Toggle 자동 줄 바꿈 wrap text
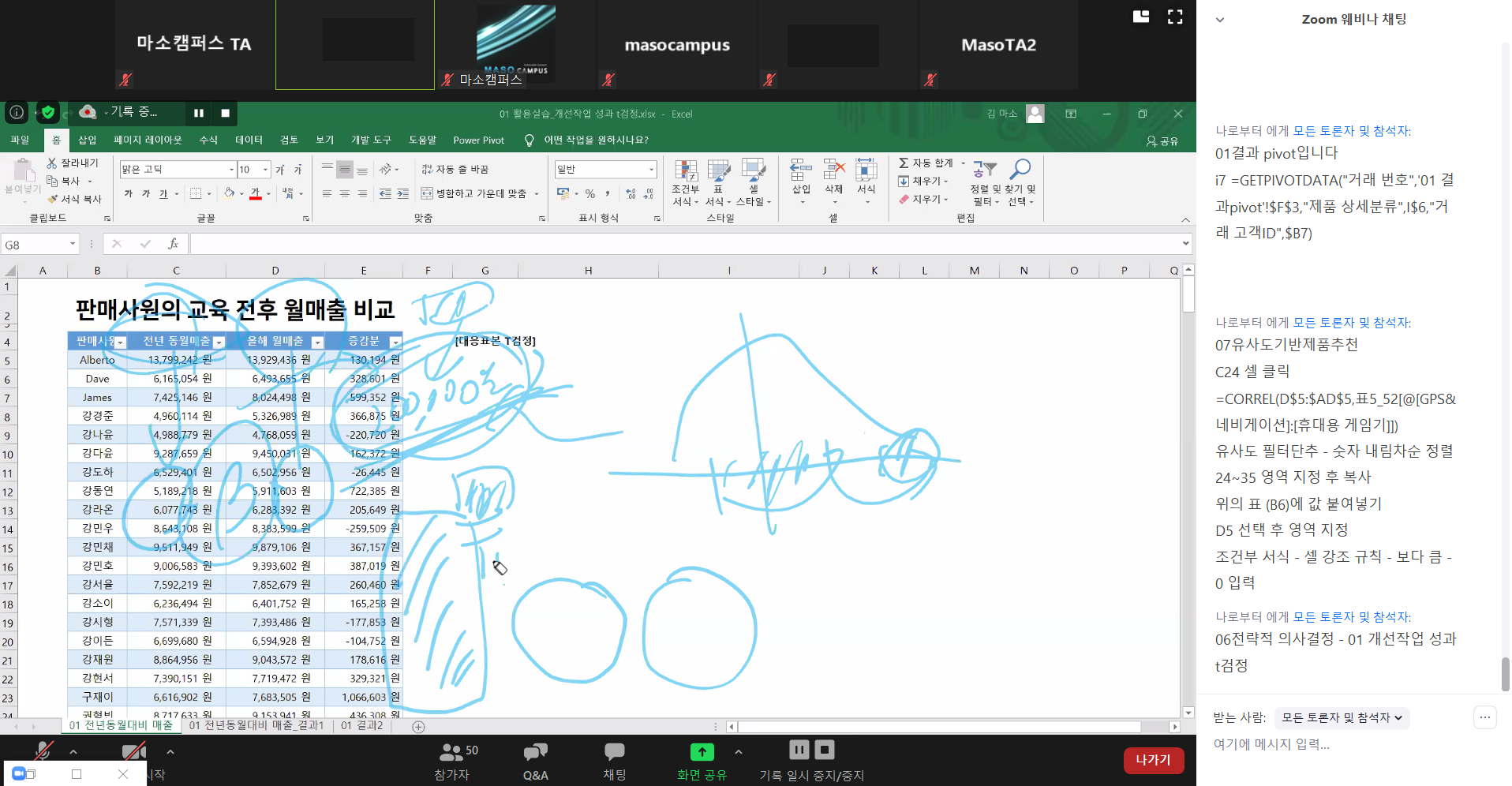 pyautogui.click(x=455, y=170)
